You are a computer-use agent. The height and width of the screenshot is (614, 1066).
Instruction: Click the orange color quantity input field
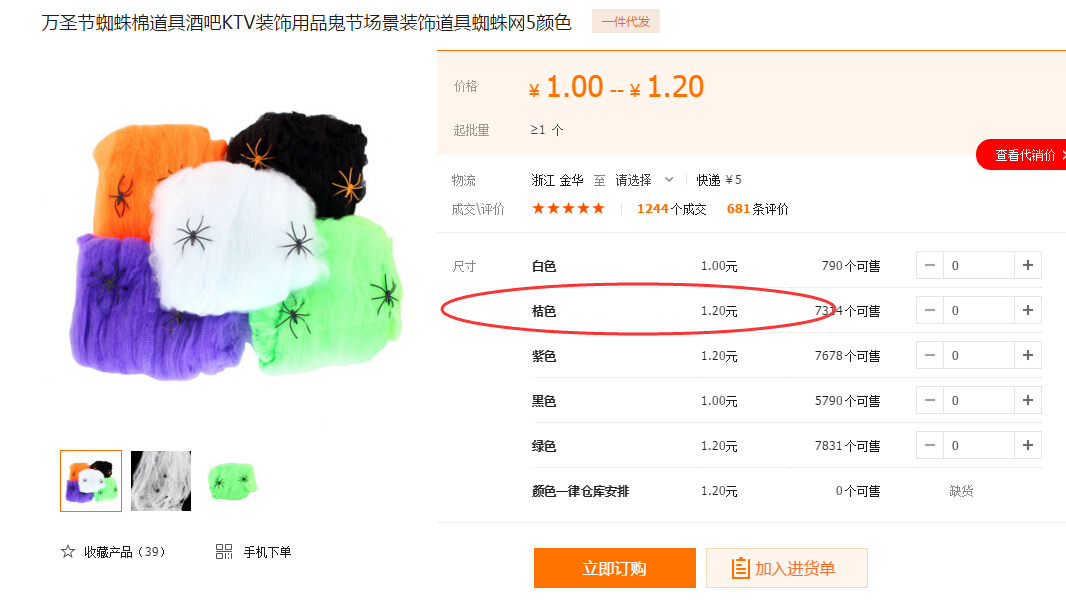point(978,311)
